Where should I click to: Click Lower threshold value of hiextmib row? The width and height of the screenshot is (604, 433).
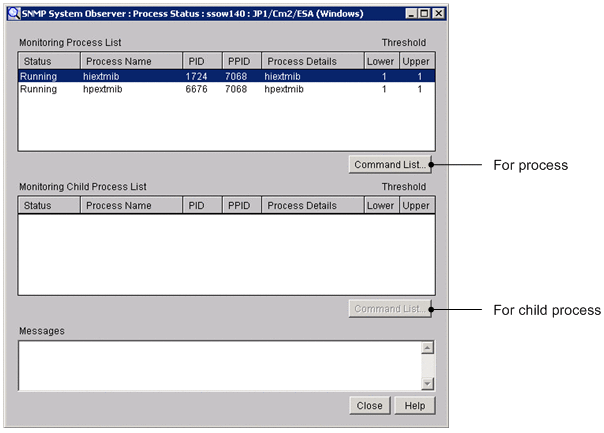point(384,76)
